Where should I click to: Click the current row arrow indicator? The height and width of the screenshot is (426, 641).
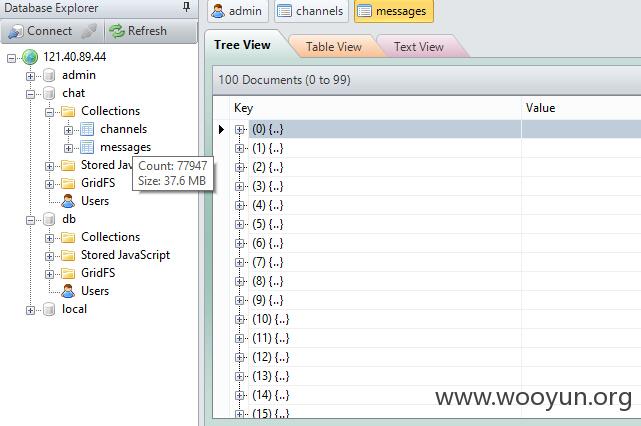tap(221, 130)
